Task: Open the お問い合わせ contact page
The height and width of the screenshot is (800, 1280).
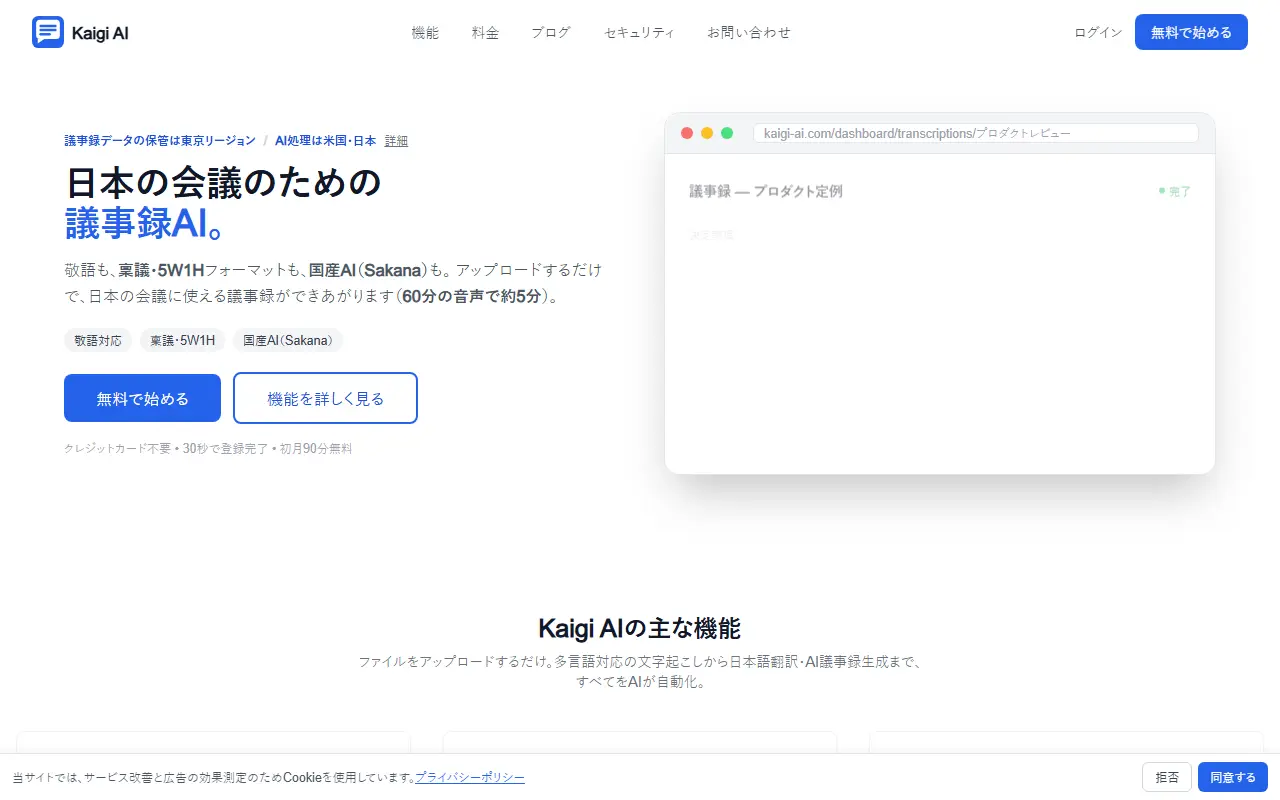Action: pos(749,32)
